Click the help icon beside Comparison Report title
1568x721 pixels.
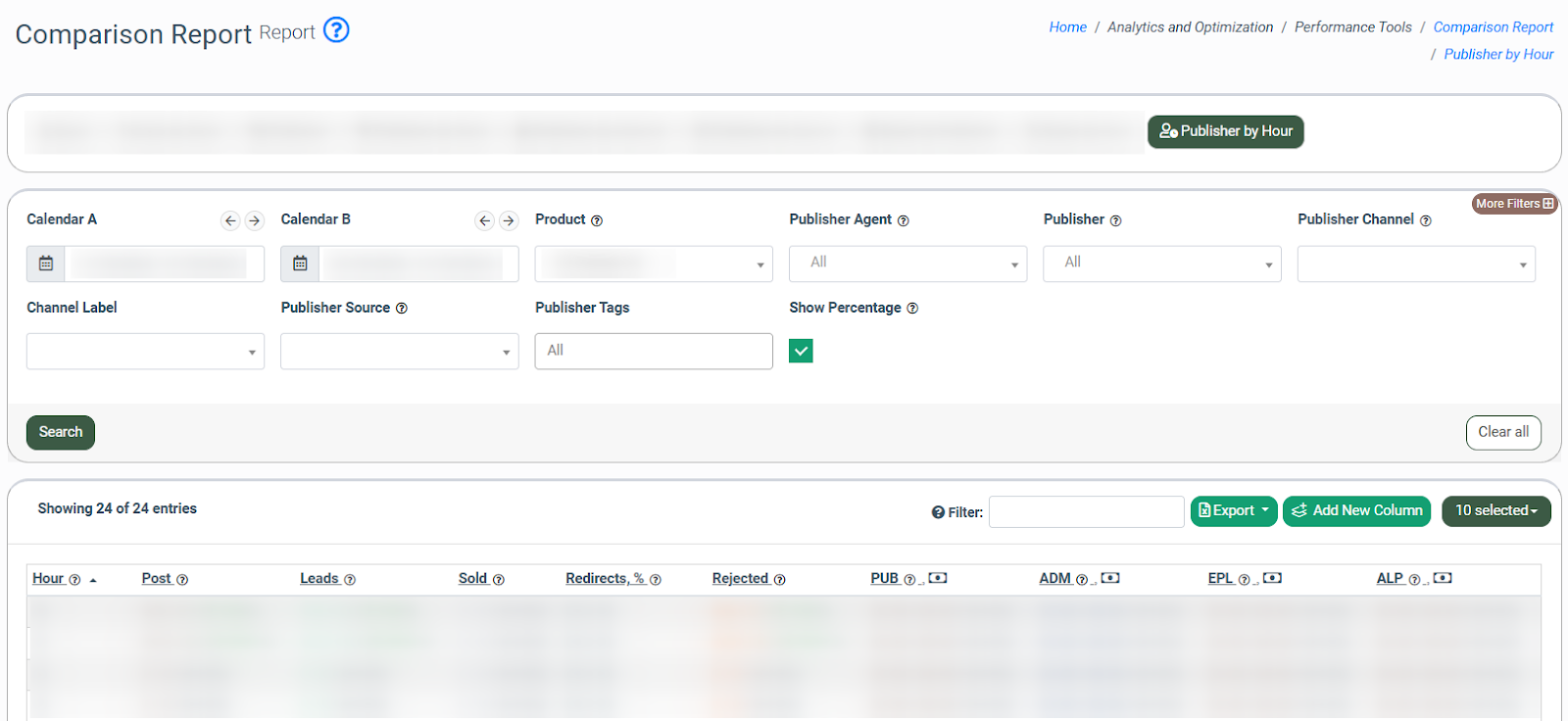(336, 30)
